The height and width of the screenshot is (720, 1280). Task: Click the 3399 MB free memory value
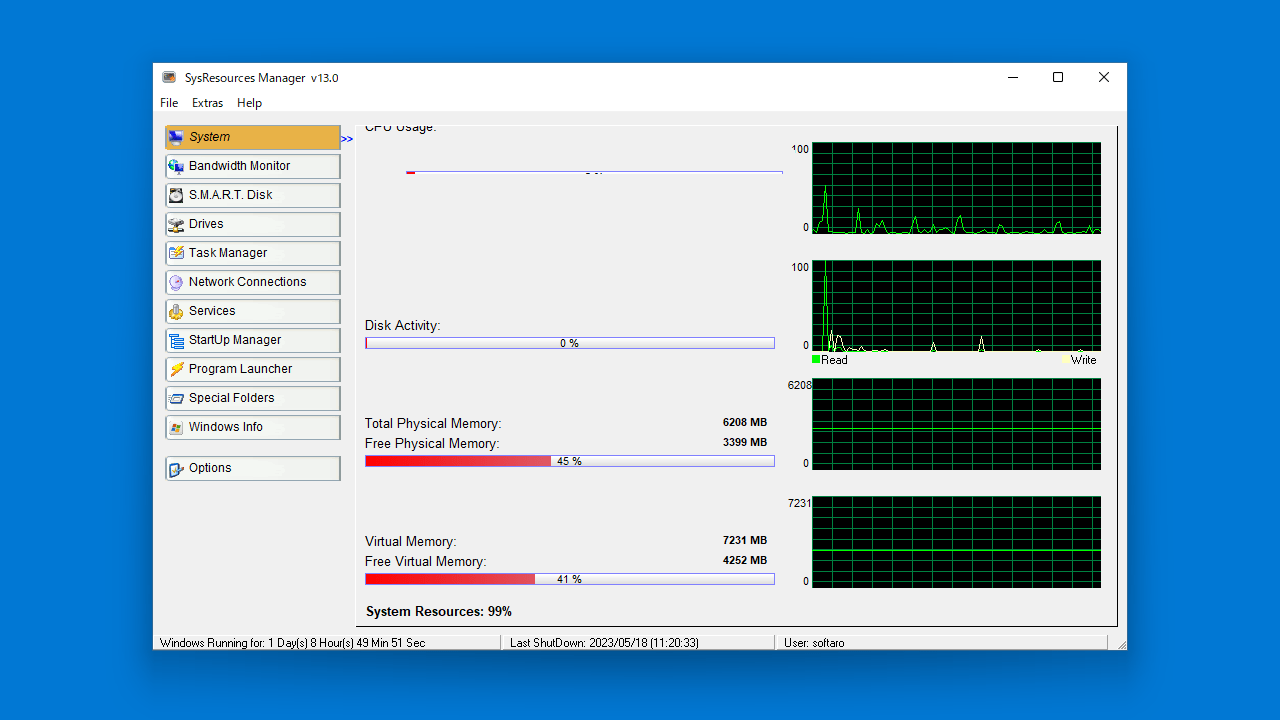(x=745, y=442)
